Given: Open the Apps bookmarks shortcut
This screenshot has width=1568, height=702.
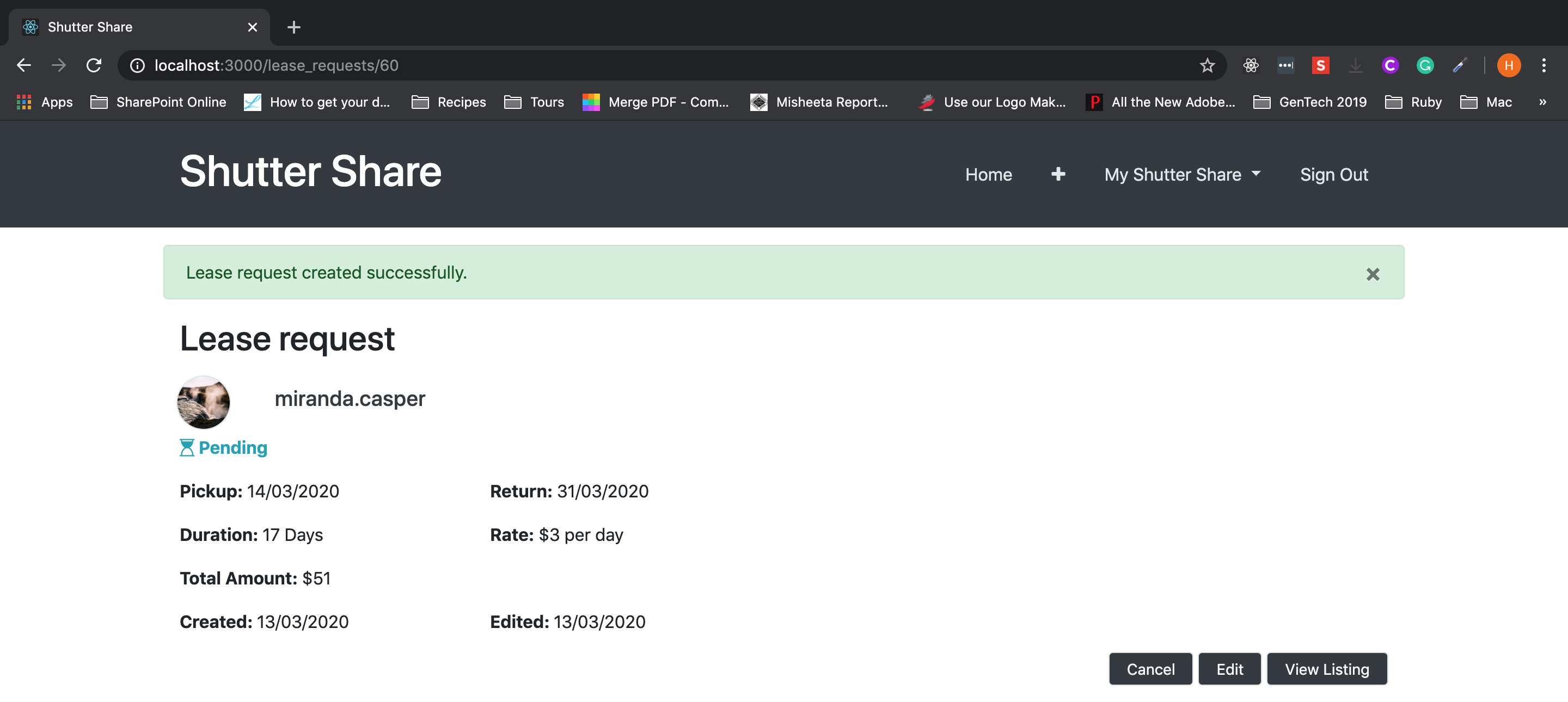Looking at the screenshot, I should [x=45, y=102].
